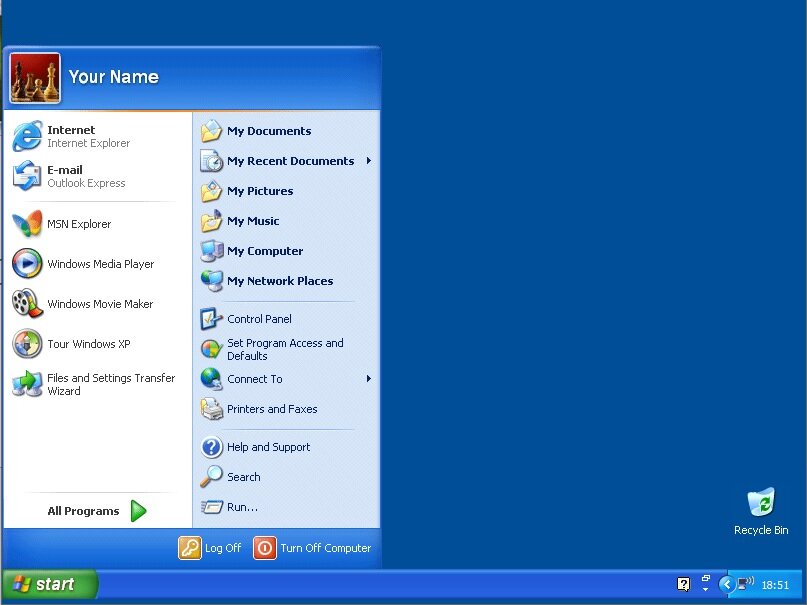The height and width of the screenshot is (605, 807).
Task: Click the Start button
Action: [x=49, y=584]
